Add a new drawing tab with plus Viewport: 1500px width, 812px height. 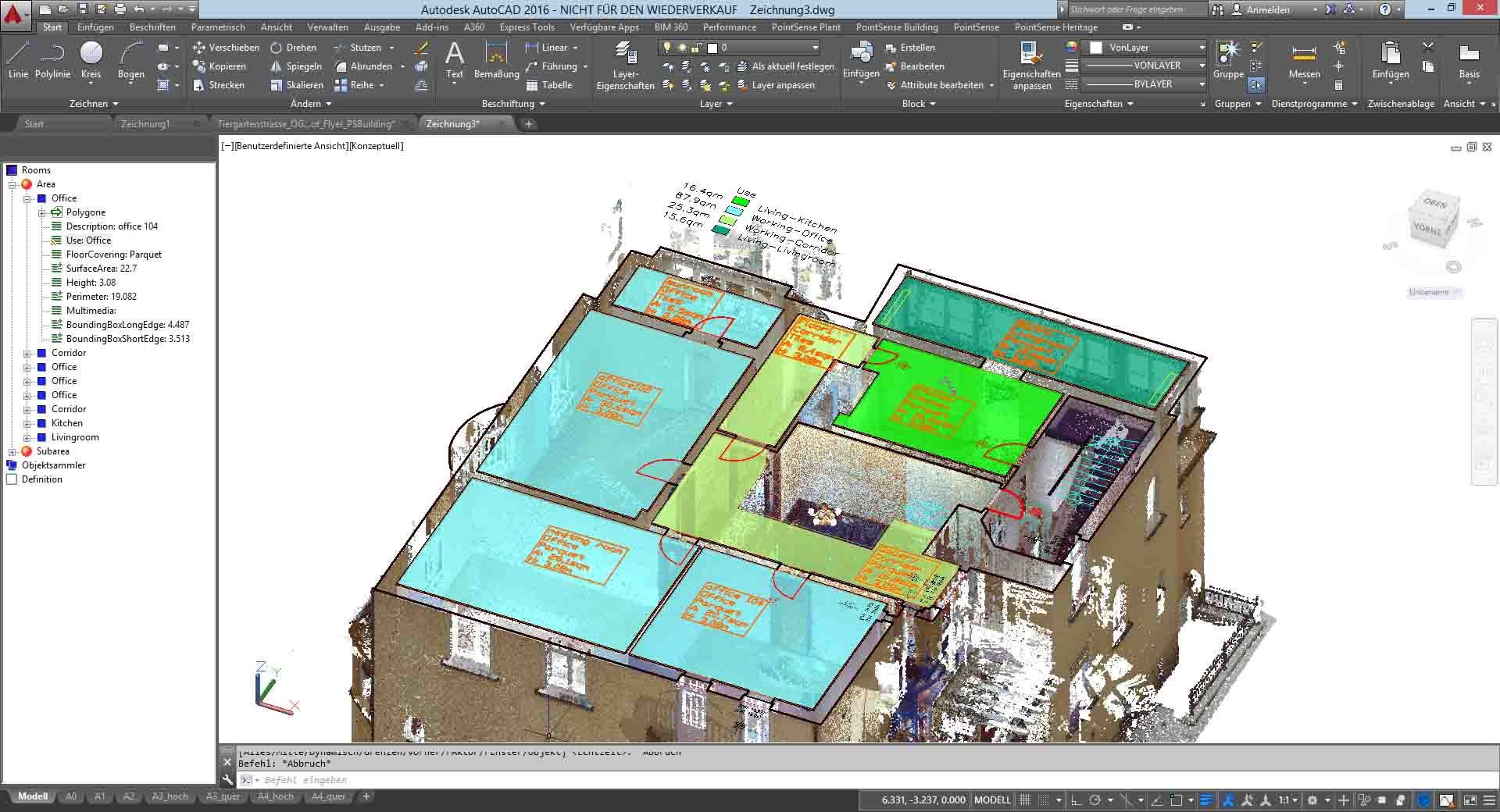pyautogui.click(x=529, y=124)
